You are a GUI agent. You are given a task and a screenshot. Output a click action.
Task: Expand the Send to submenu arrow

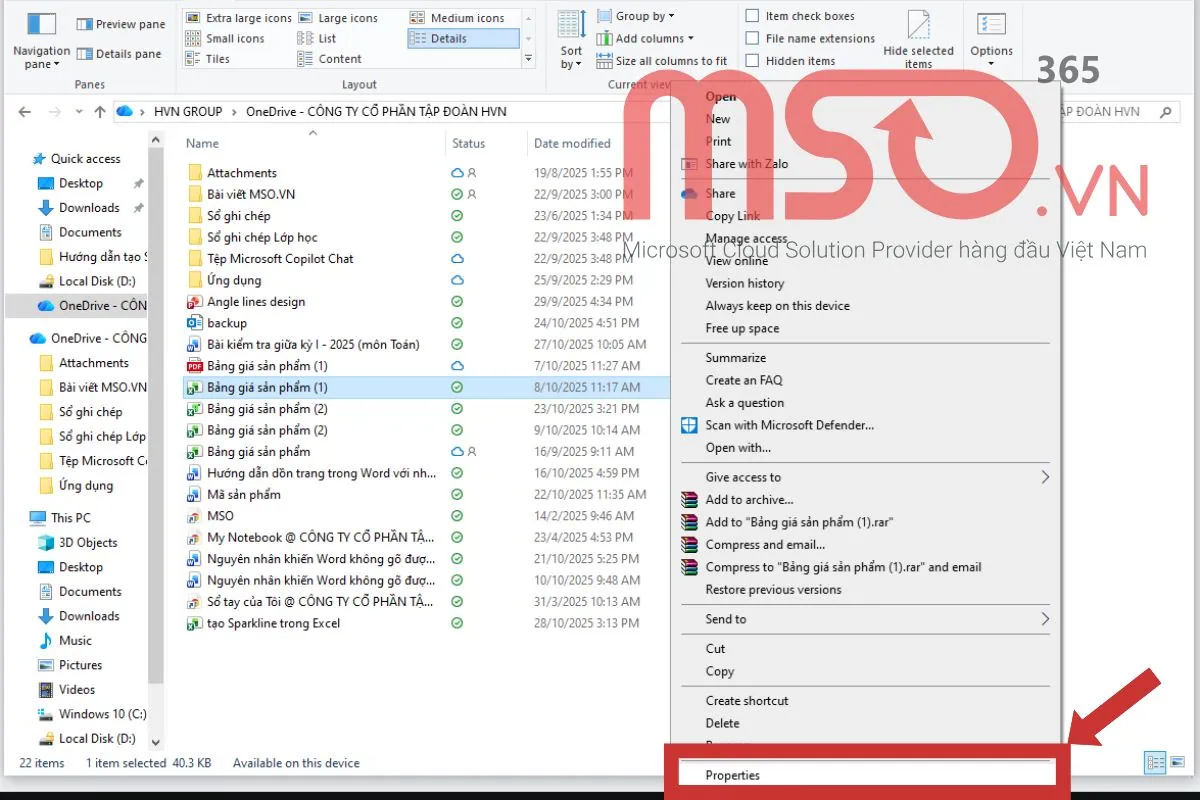1045,619
